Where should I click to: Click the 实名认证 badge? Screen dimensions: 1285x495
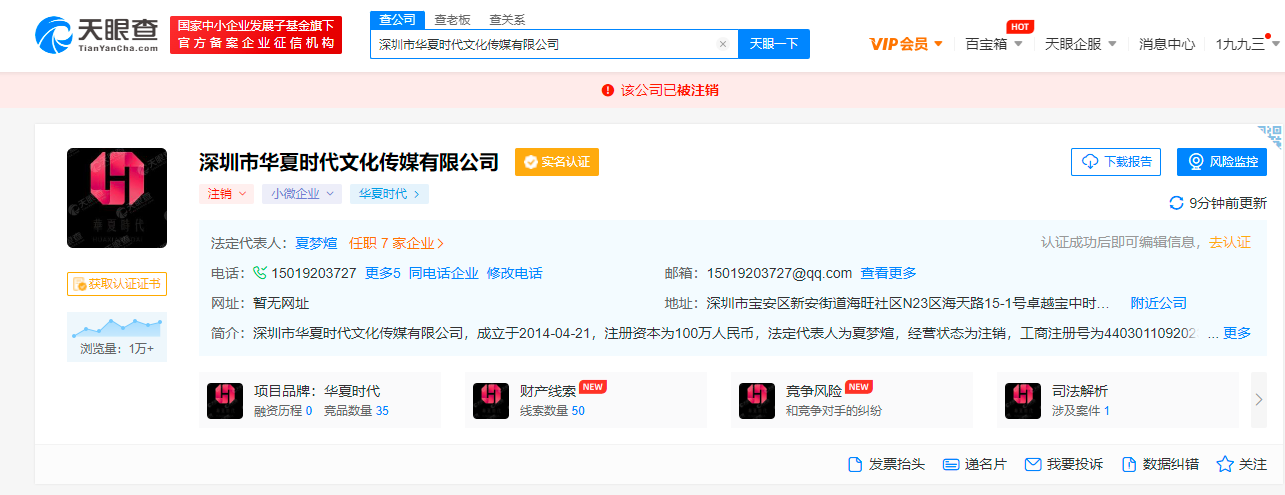pos(557,162)
